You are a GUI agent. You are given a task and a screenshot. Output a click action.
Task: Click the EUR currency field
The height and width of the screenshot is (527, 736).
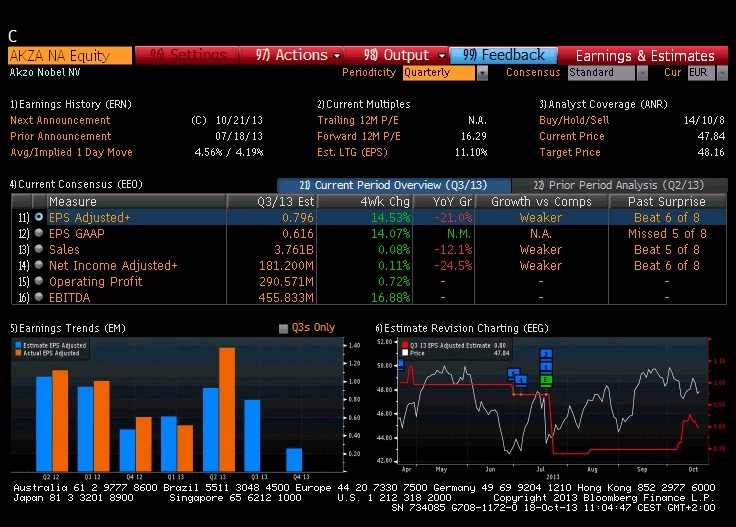click(x=701, y=73)
